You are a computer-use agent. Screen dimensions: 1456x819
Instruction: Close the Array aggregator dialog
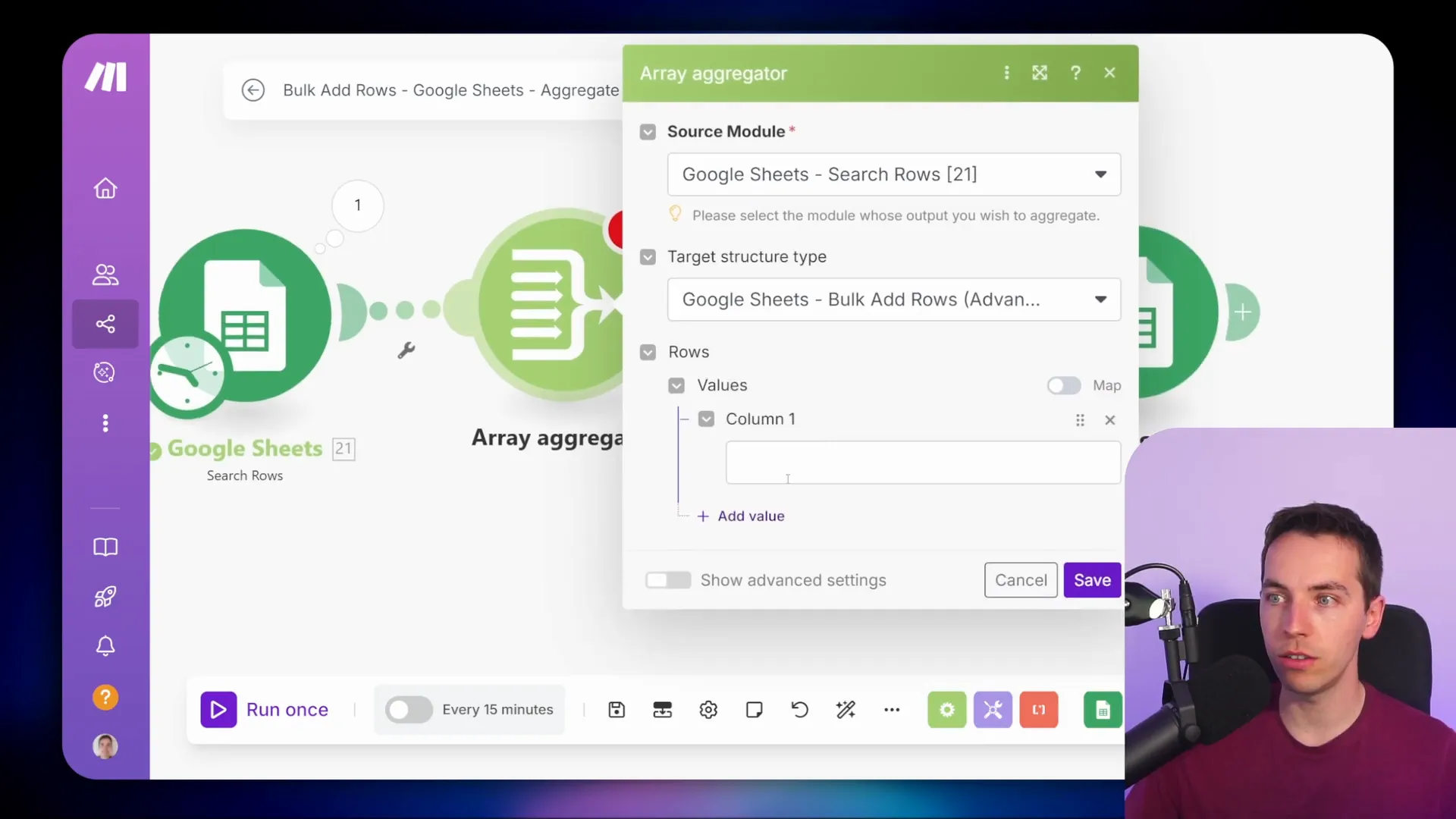[1109, 73]
